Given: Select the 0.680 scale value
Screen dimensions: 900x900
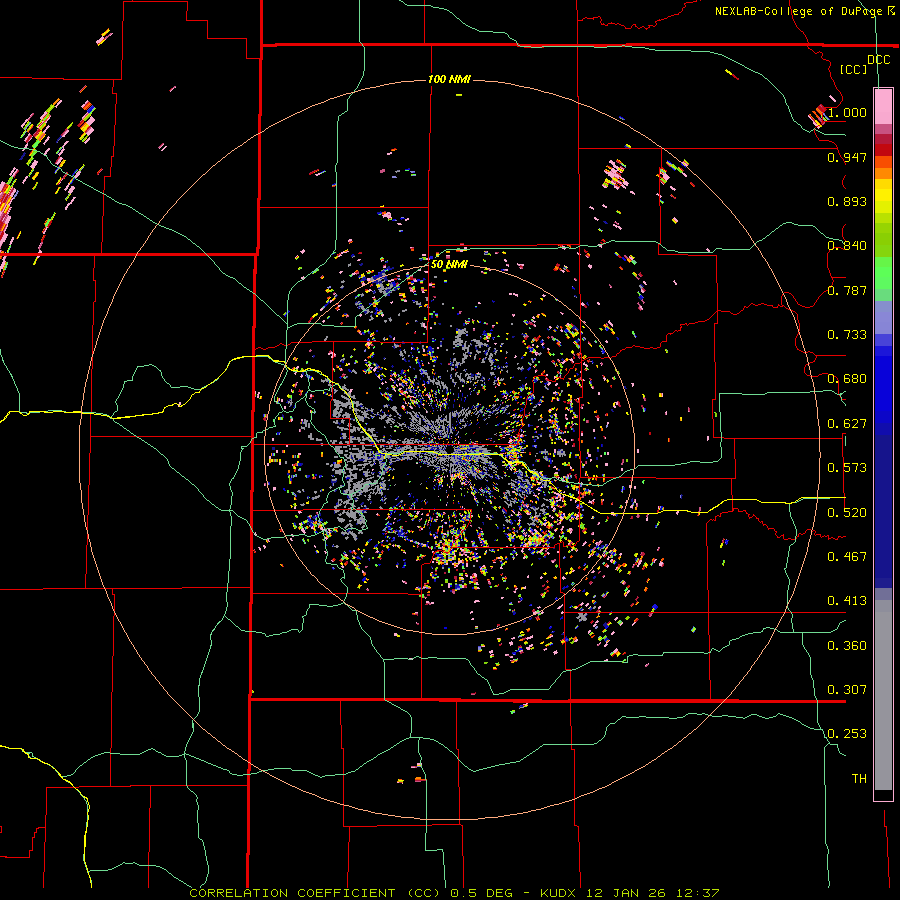Looking at the screenshot, I should [847, 379].
